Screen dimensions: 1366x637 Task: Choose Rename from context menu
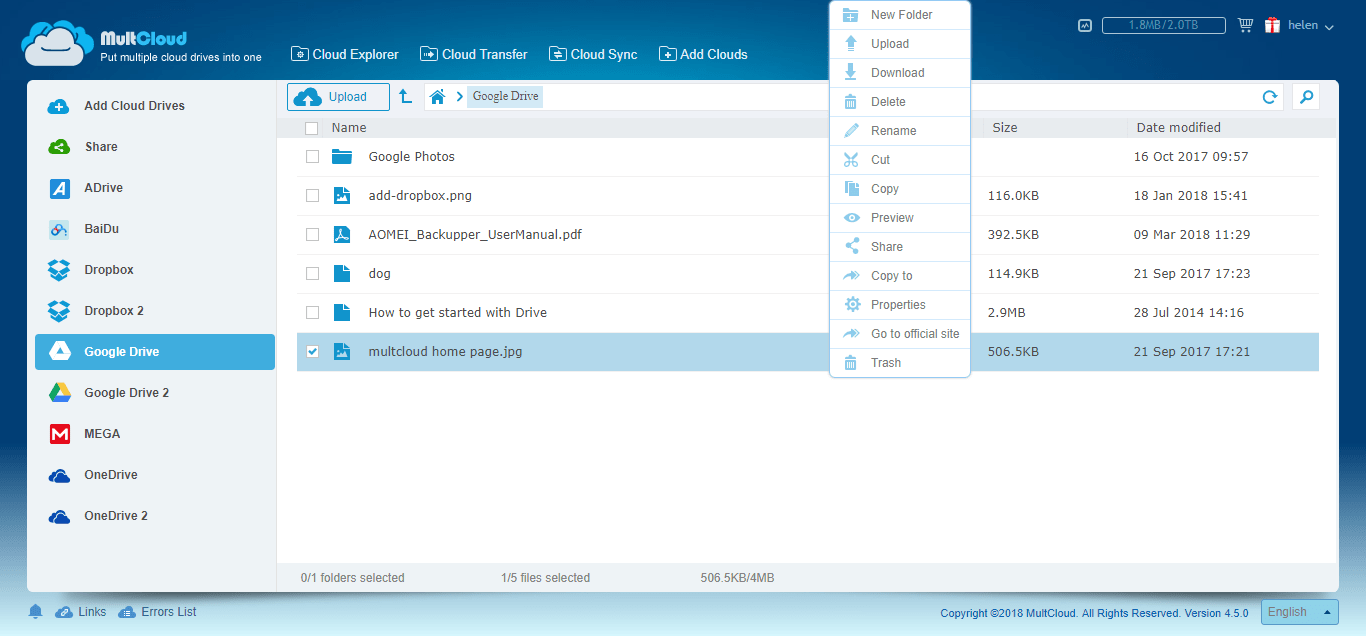[x=900, y=131]
